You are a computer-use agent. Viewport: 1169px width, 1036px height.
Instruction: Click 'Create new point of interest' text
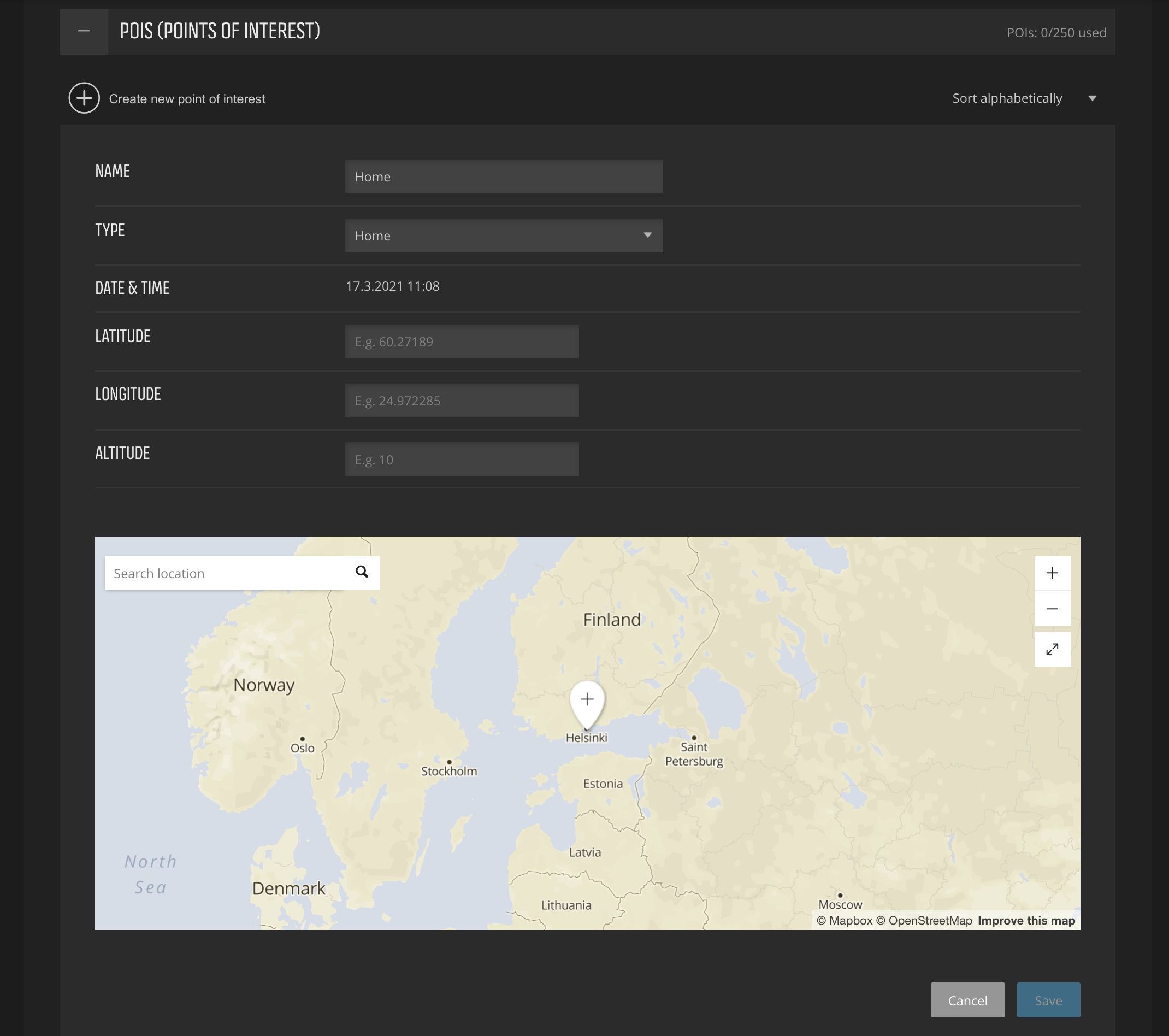point(187,99)
